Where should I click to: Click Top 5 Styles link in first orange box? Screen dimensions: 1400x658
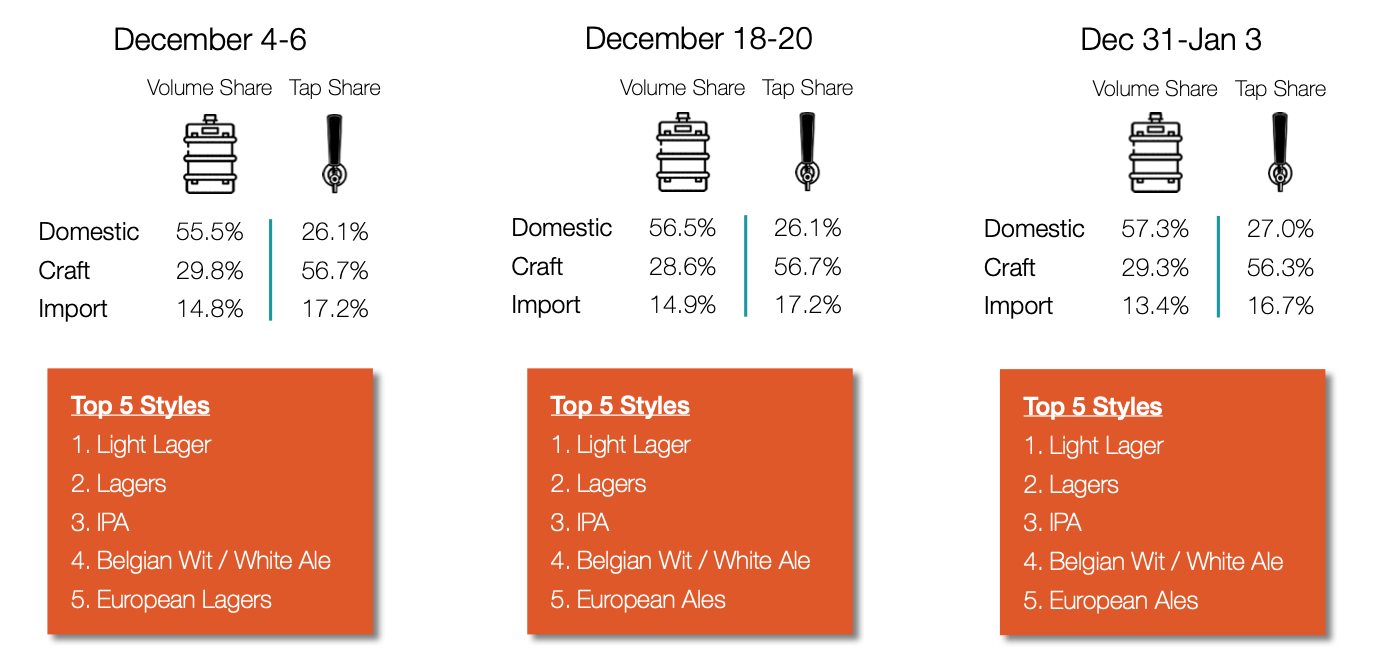[140, 405]
